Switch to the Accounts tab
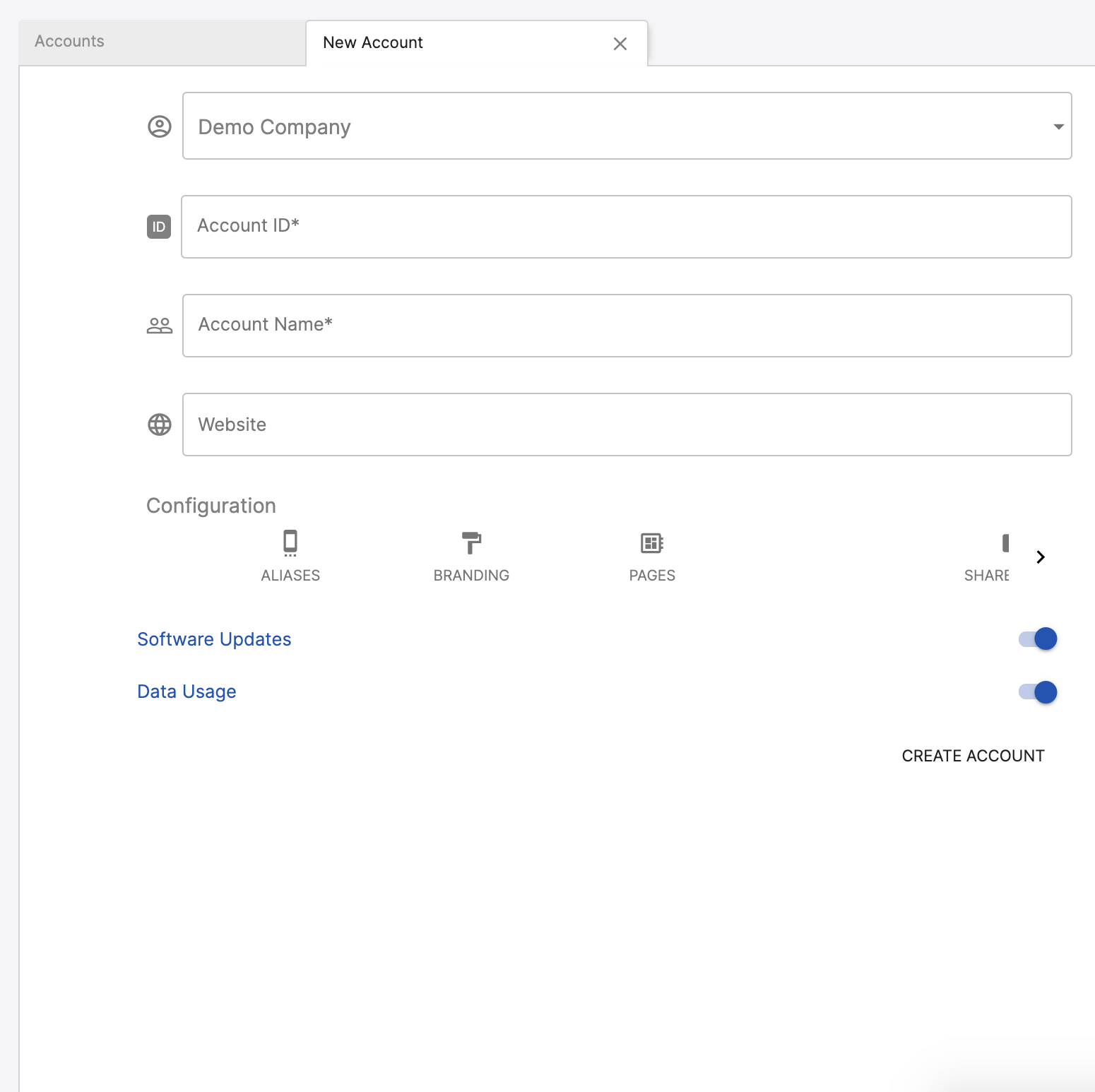The height and width of the screenshot is (1092, 1095). tap(162, 42)
